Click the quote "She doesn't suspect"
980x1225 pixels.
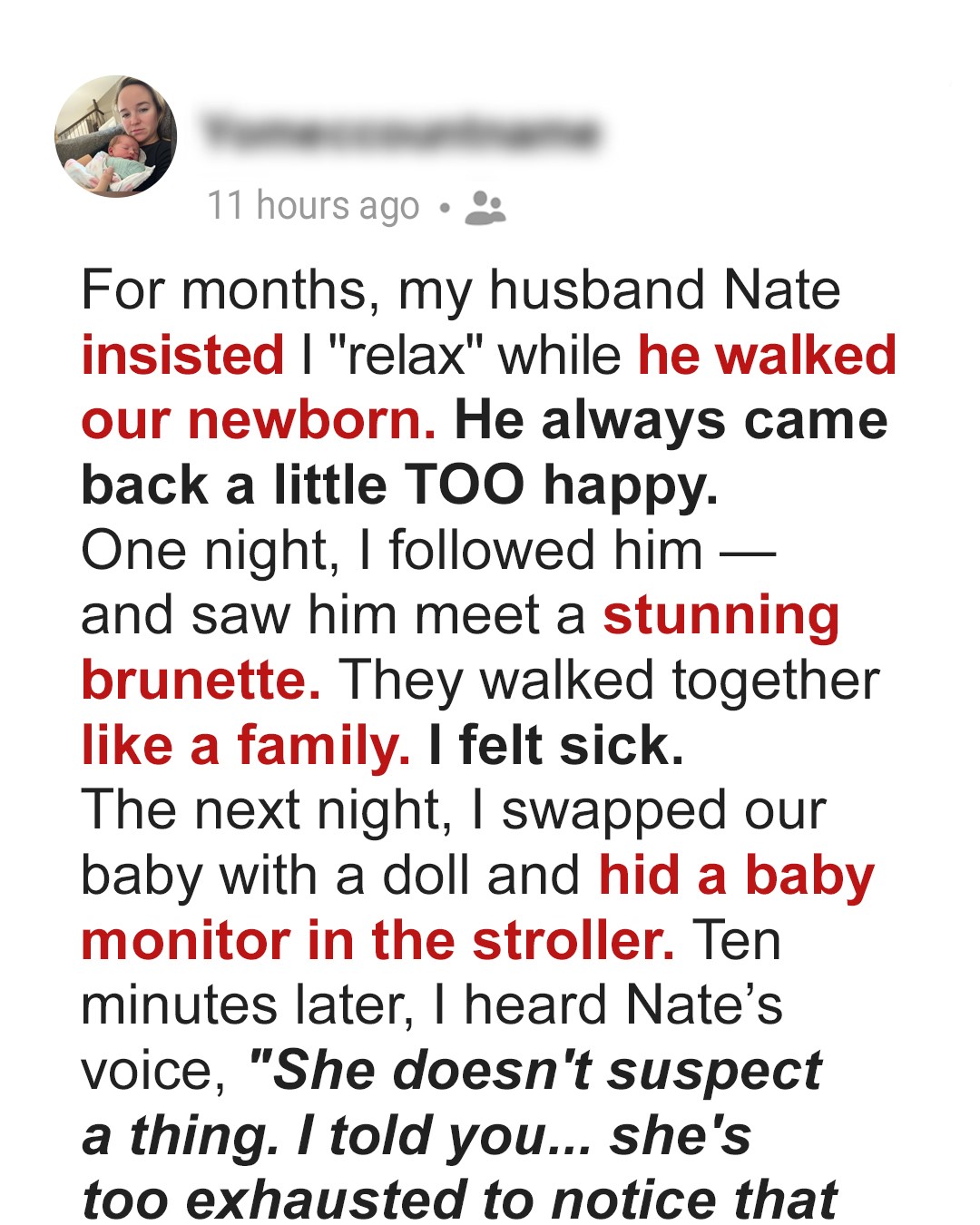point(535,1071)
